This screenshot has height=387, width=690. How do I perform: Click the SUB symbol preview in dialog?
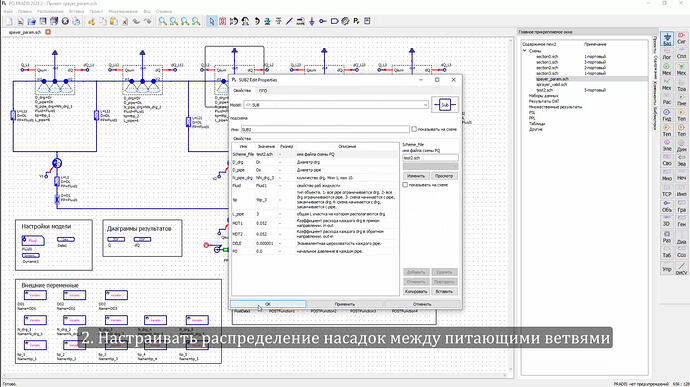(445, 105)
